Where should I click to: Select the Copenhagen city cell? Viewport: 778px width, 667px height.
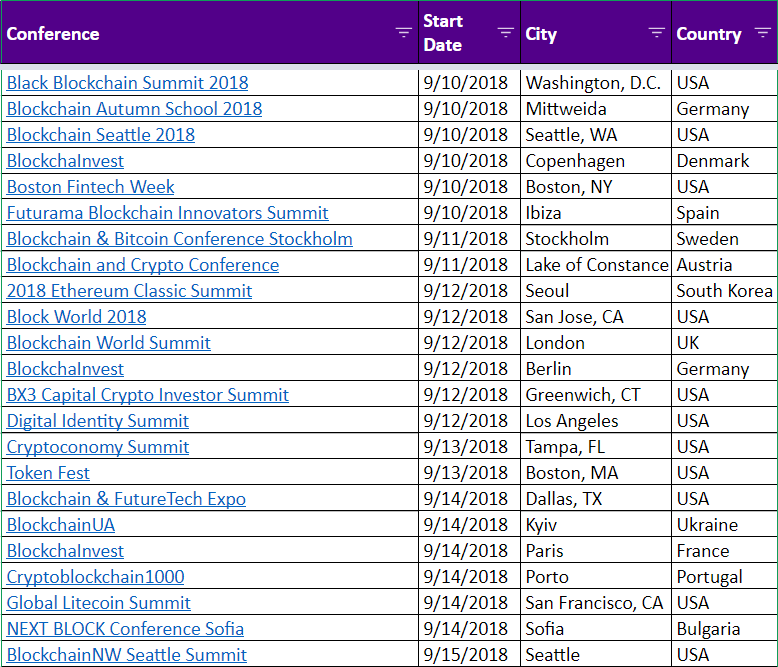[x=596, y=161]
